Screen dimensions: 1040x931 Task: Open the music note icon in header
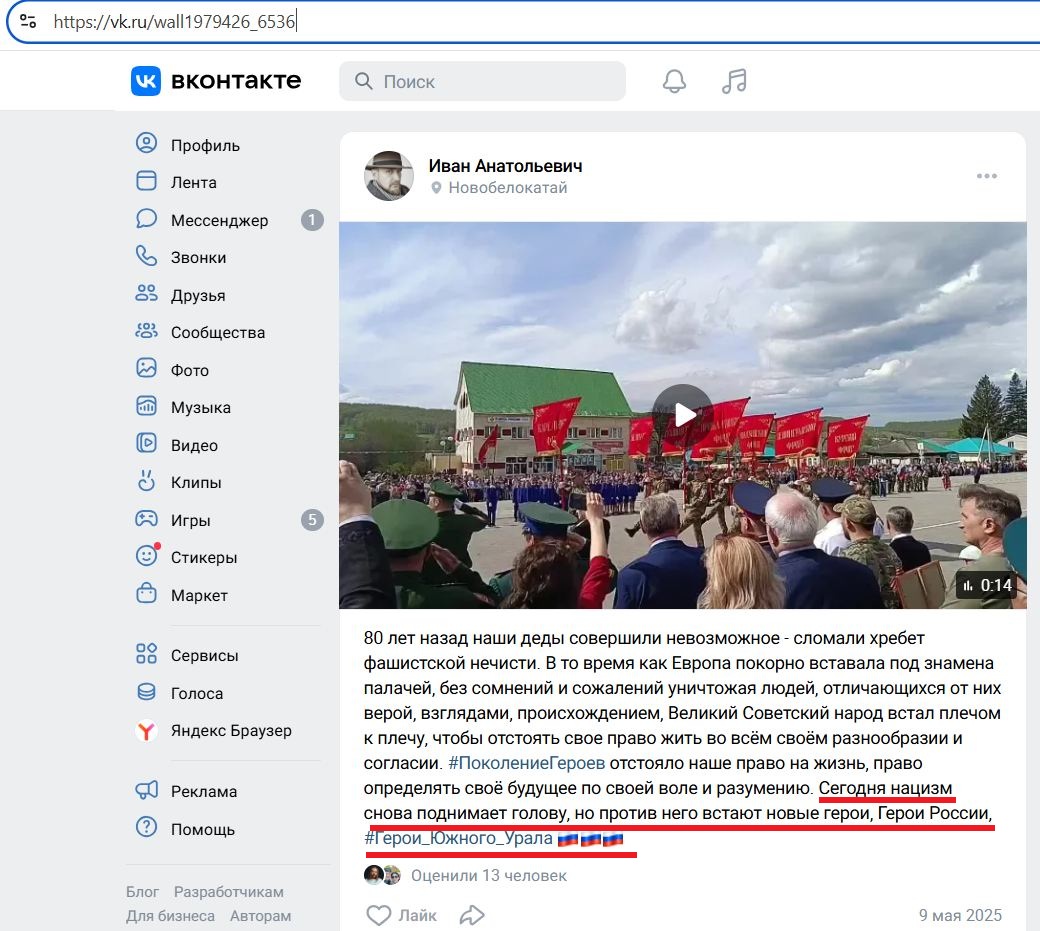click(734, 81)
